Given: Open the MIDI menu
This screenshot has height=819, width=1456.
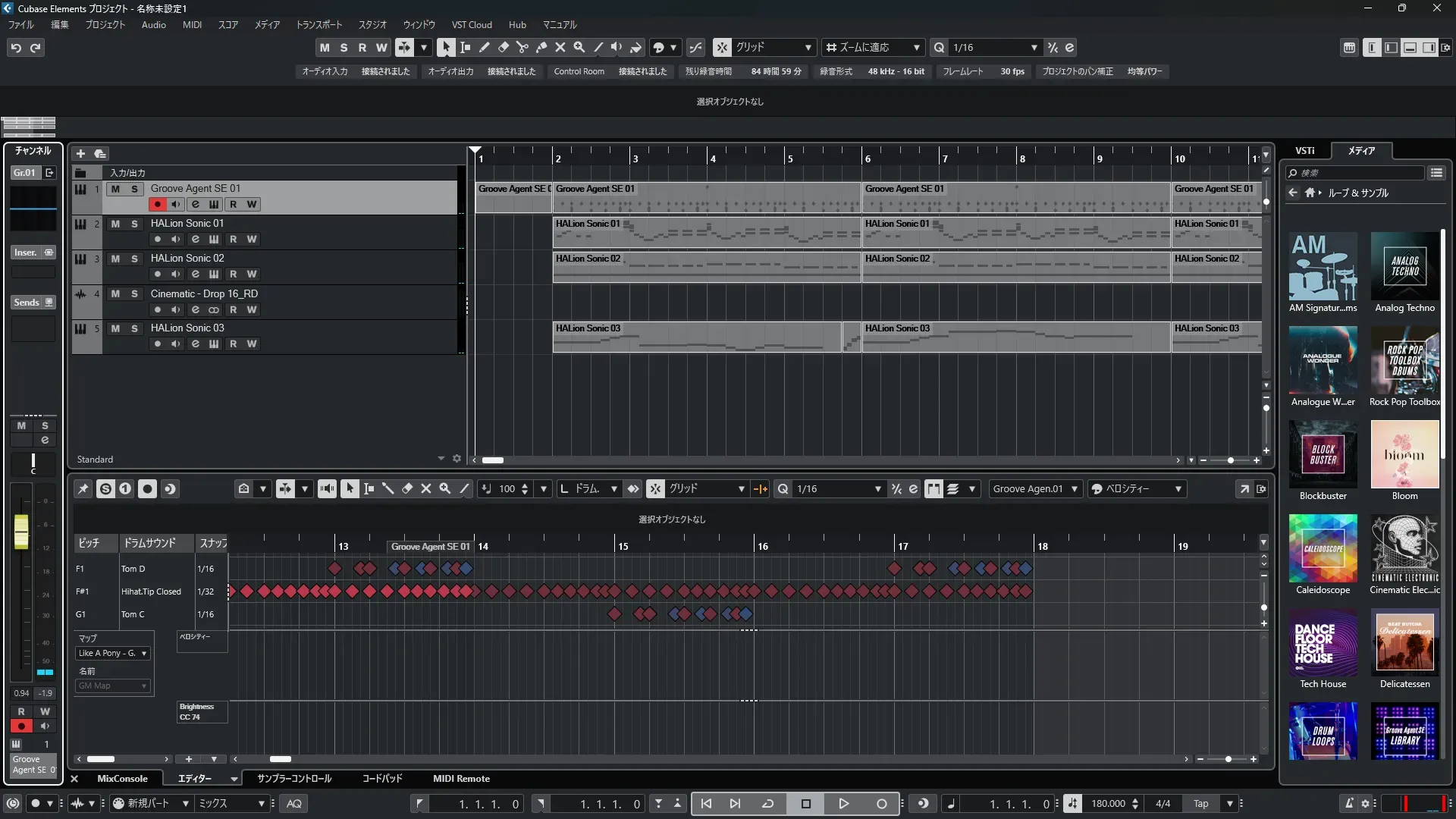Looking at the screenshot, I should pyautogui.click(x=192, y=24).
